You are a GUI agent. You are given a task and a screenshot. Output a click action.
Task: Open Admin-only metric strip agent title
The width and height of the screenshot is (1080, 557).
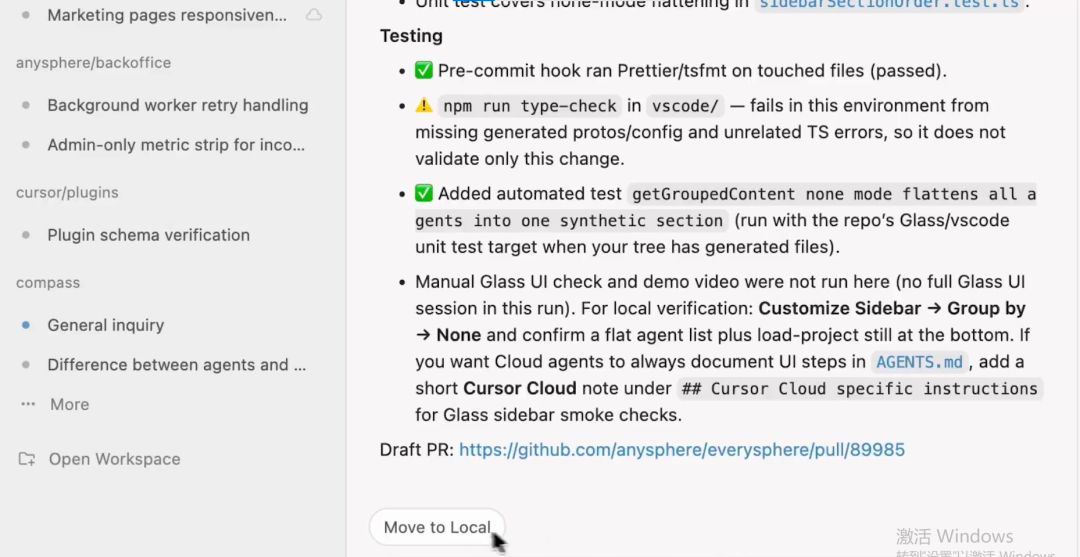pyautogui.click(x=176, y=145)
